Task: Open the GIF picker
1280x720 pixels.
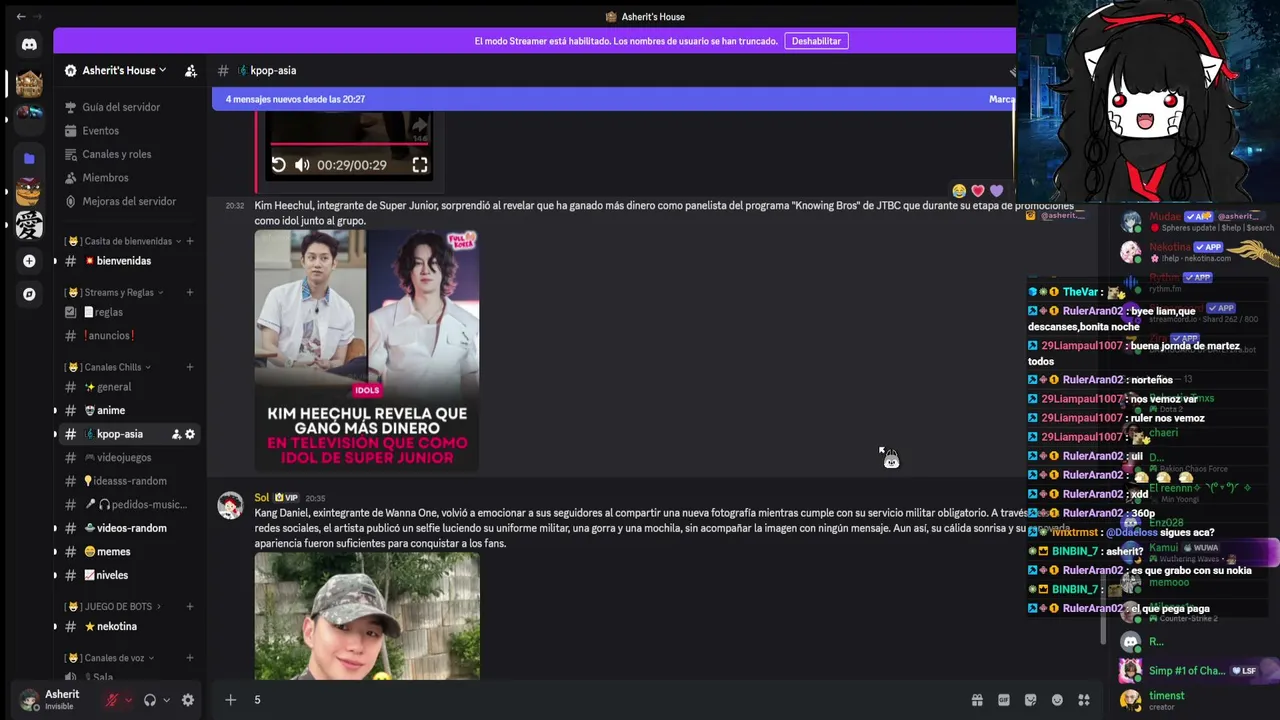Action: coord(1004,700)
